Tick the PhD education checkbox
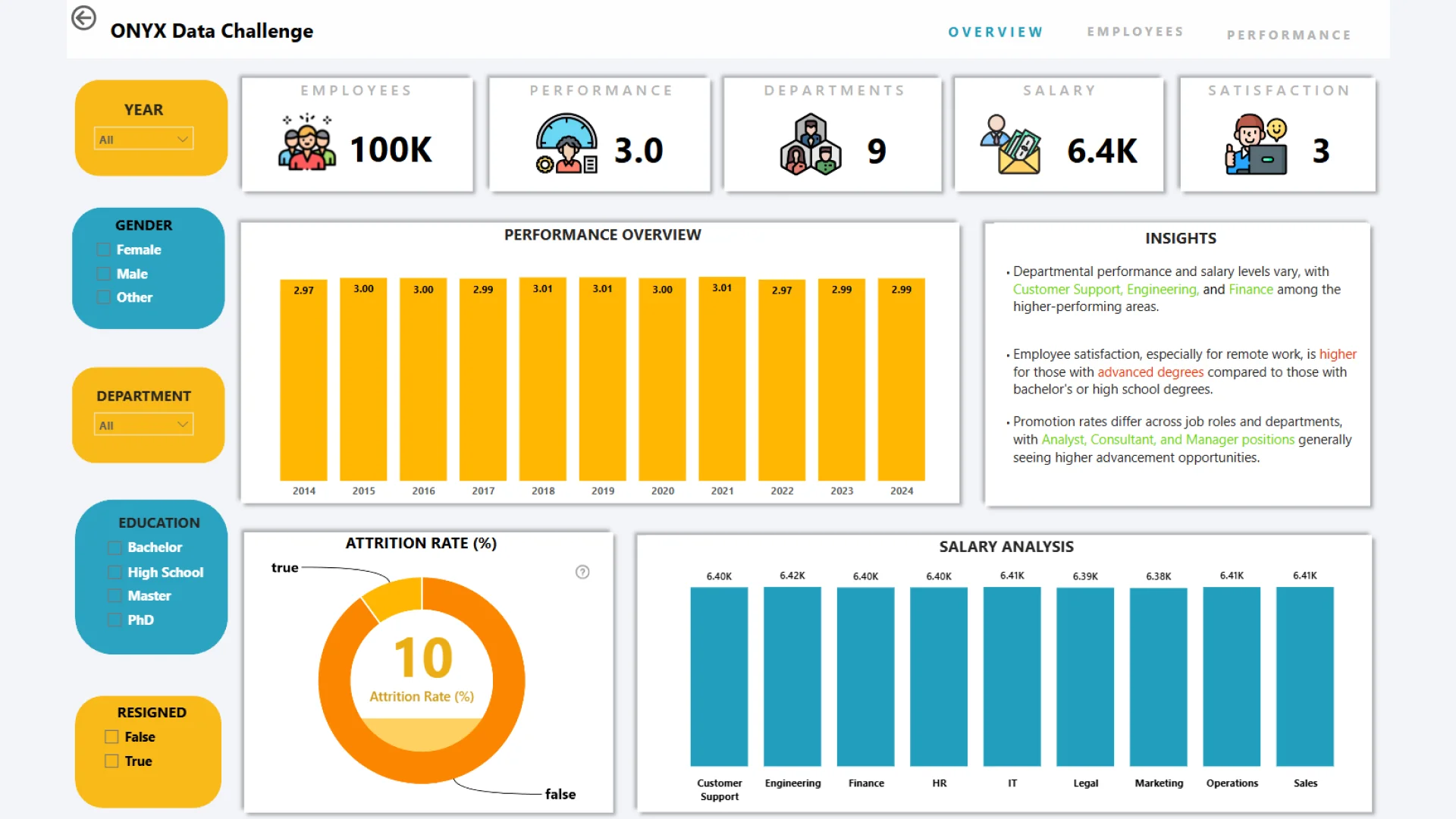 pos(115,620)
